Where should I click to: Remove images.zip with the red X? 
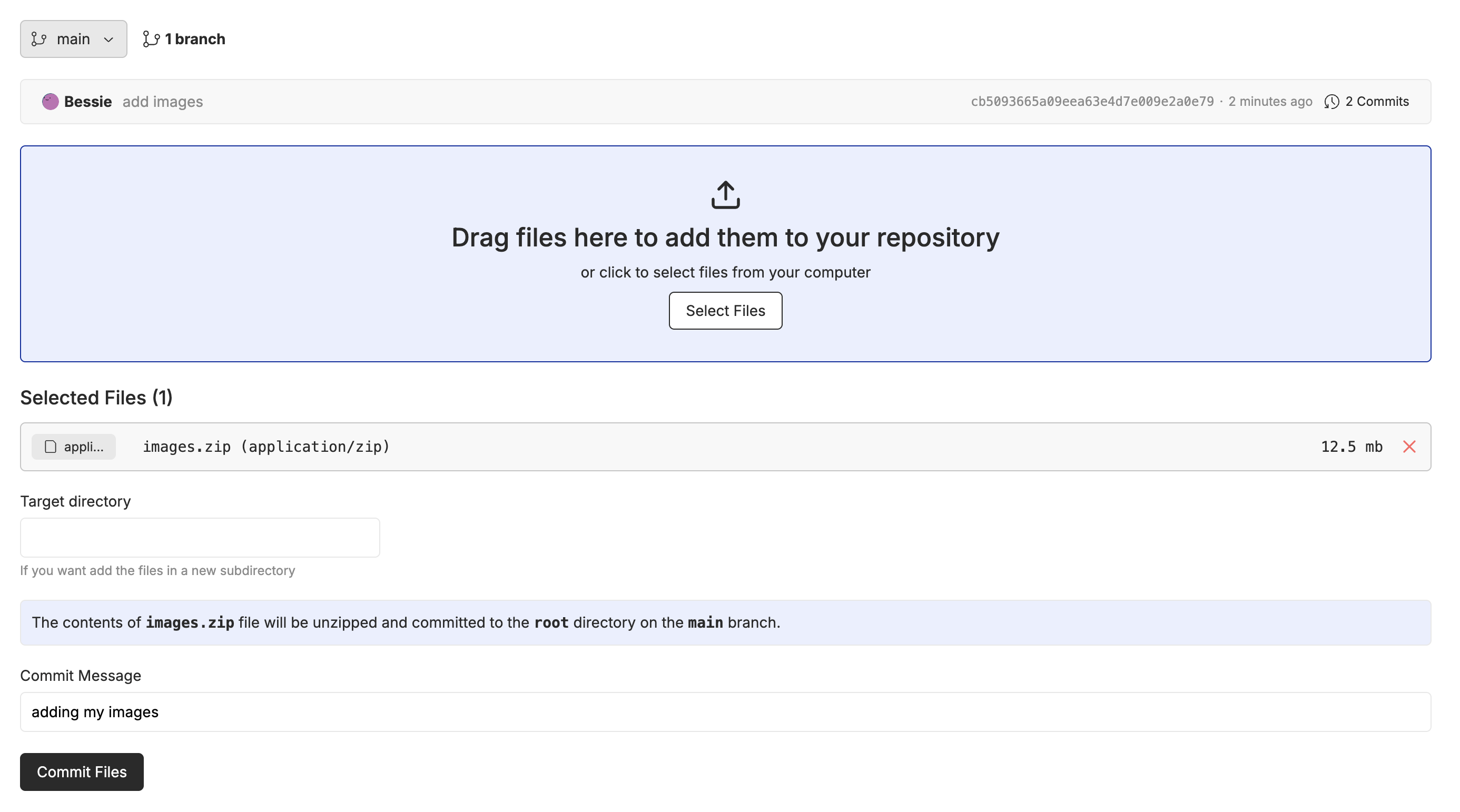1409,447
